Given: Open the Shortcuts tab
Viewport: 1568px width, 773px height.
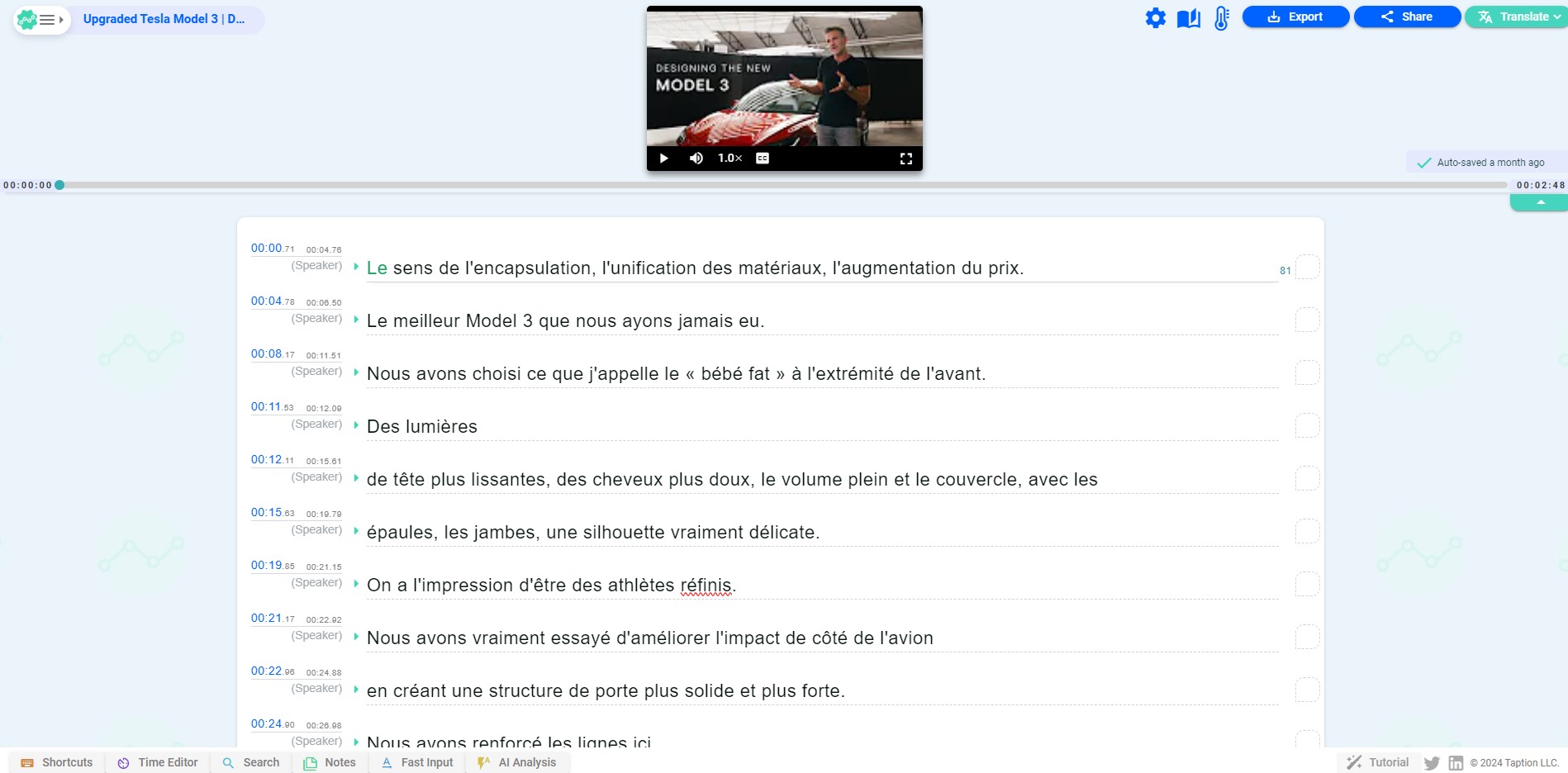Looking at the screenshot, I should (57, 762).
